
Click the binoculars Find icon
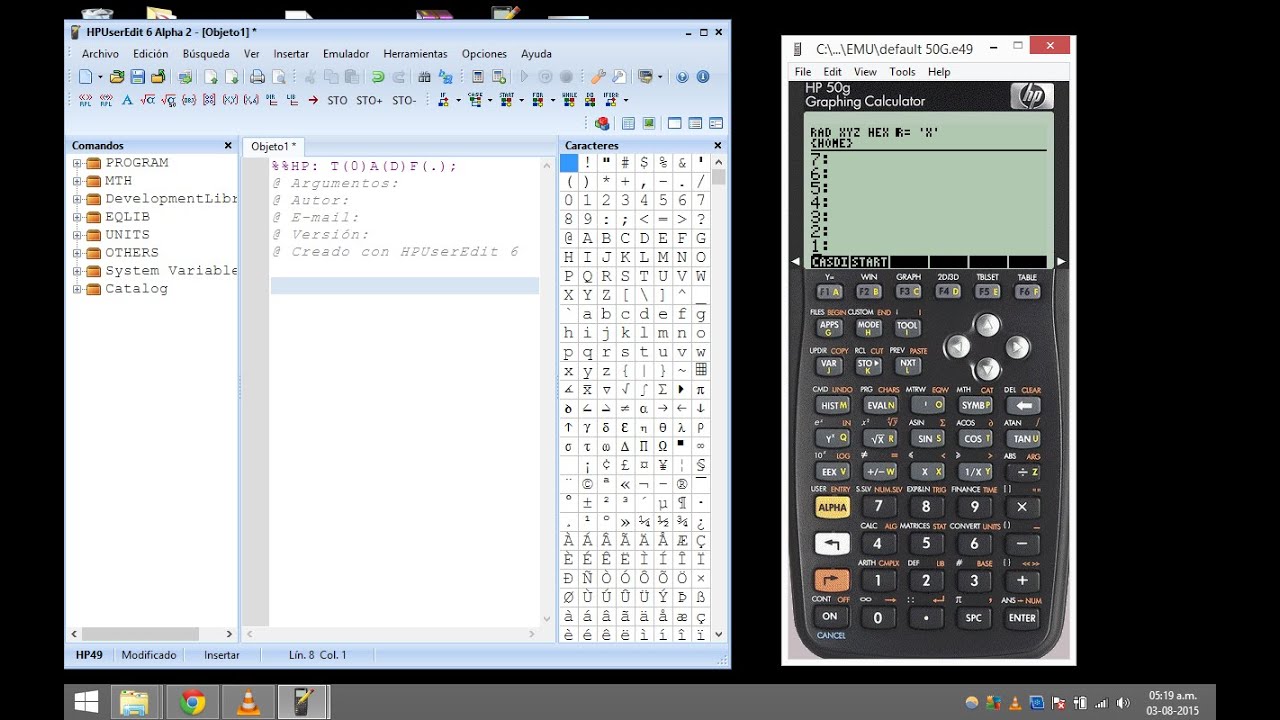pos(424,77)
